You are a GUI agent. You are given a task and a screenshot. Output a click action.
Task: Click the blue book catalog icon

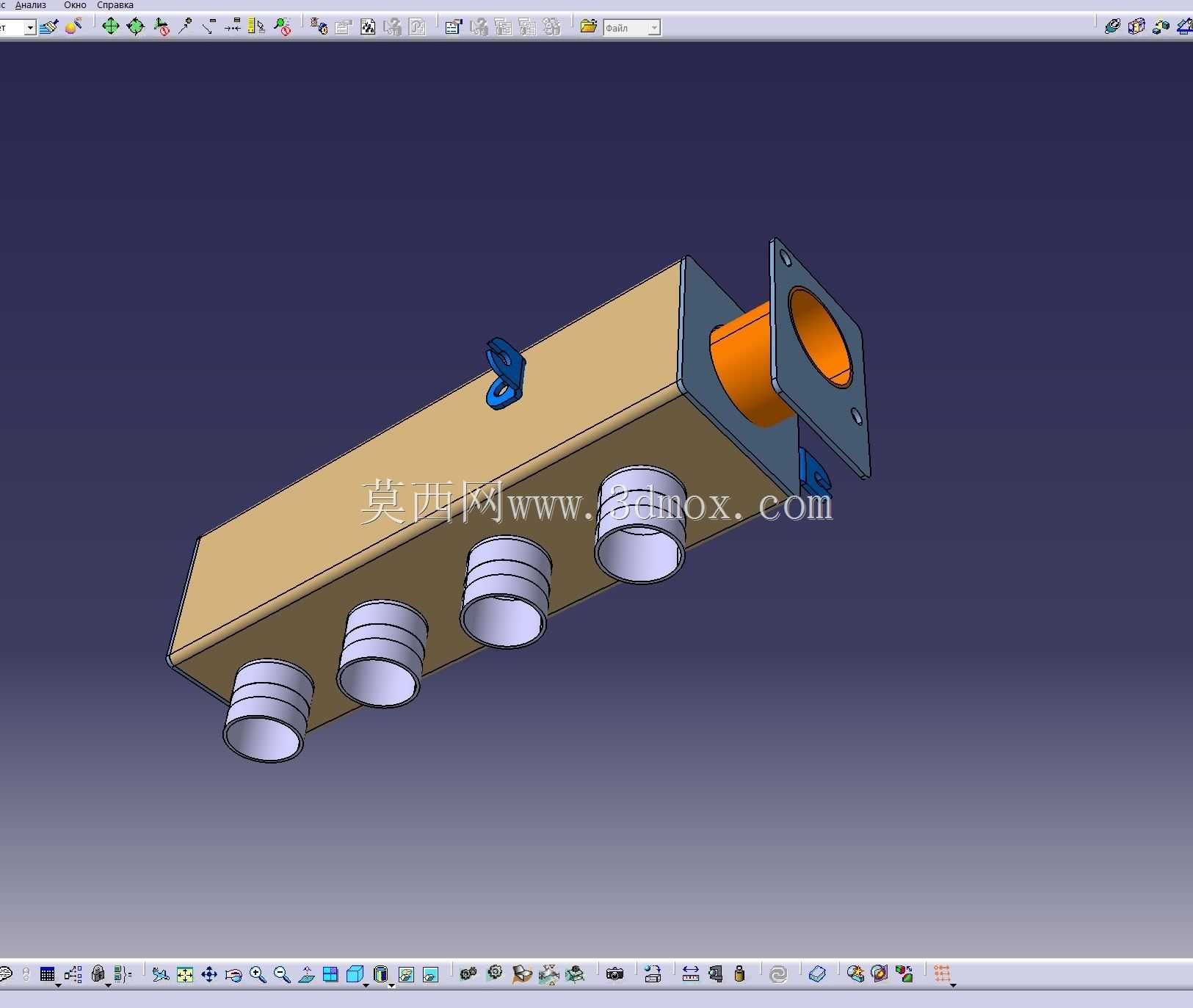click(x=817, y=974)
